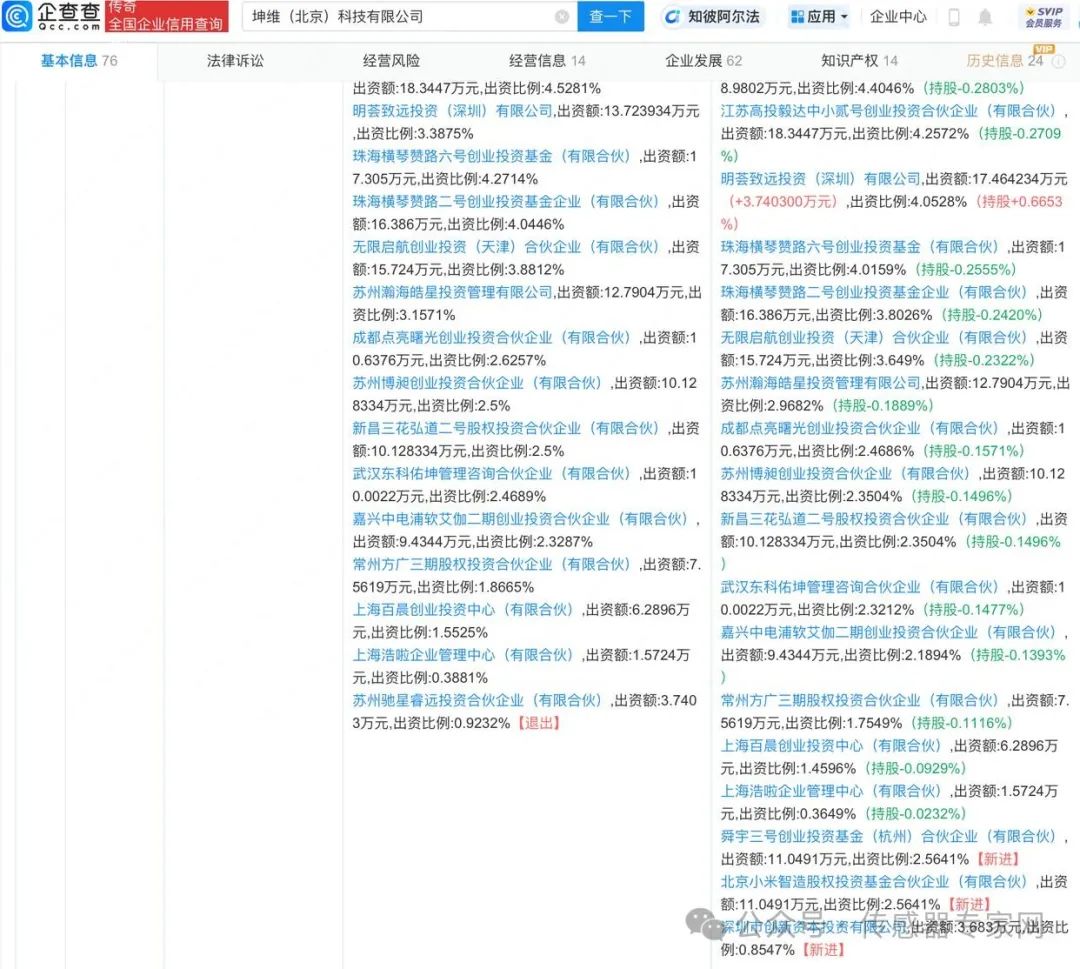Open 珠海横琴赞路六号 link with 持股-0.2555%

[x=861, y=247]
